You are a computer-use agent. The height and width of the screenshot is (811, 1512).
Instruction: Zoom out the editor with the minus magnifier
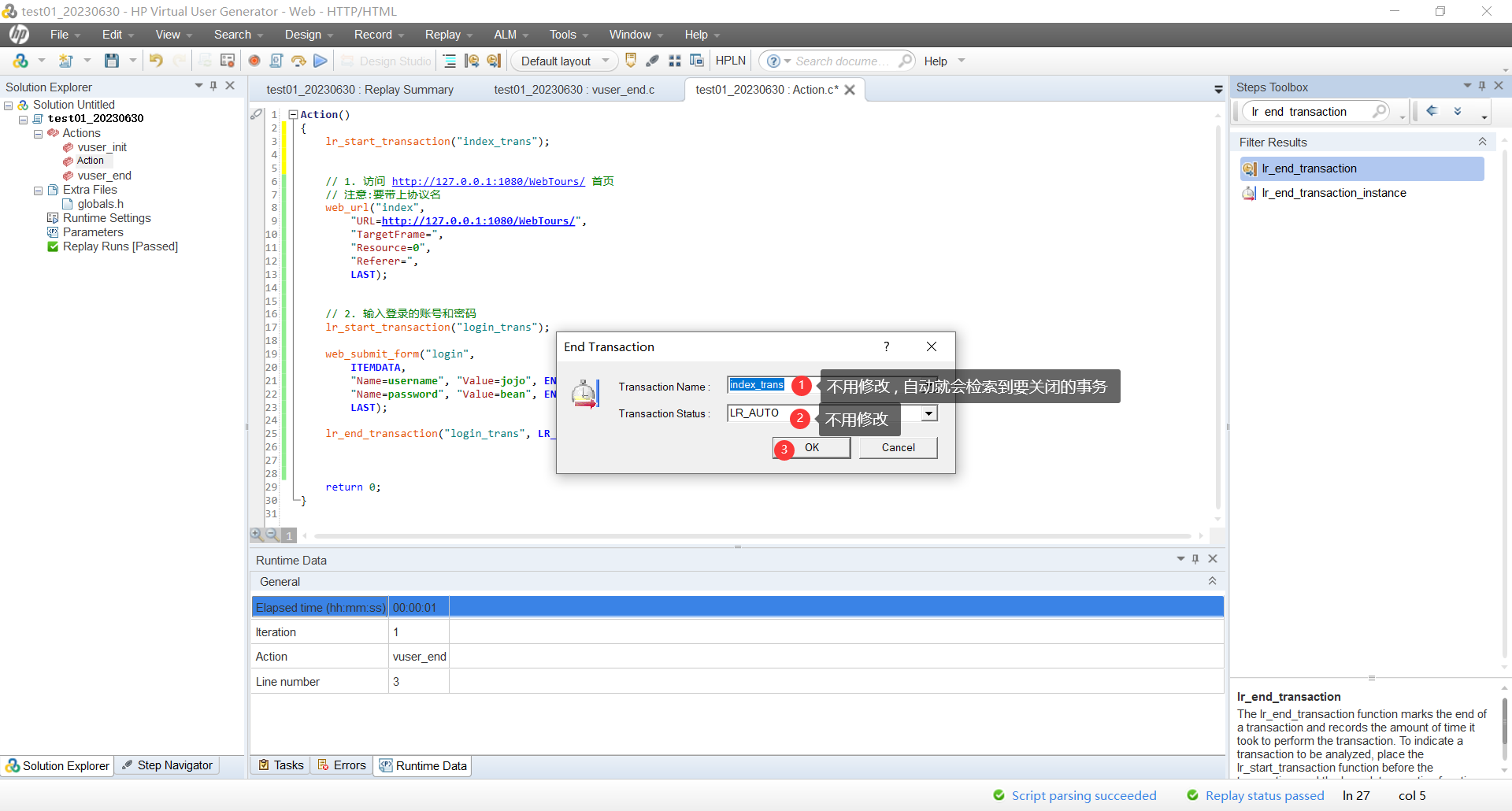click(272, 535)
